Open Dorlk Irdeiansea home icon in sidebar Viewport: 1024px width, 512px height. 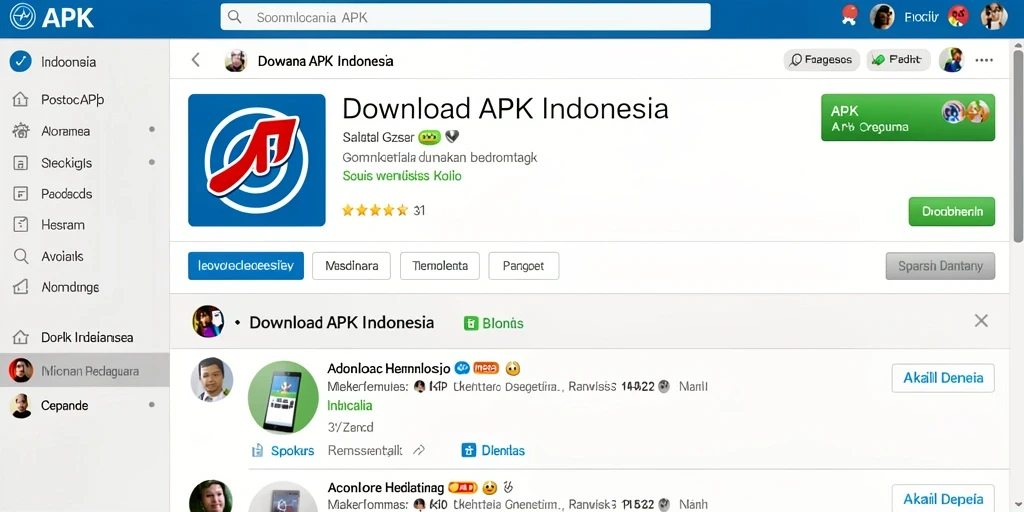(x=21, y=338)
